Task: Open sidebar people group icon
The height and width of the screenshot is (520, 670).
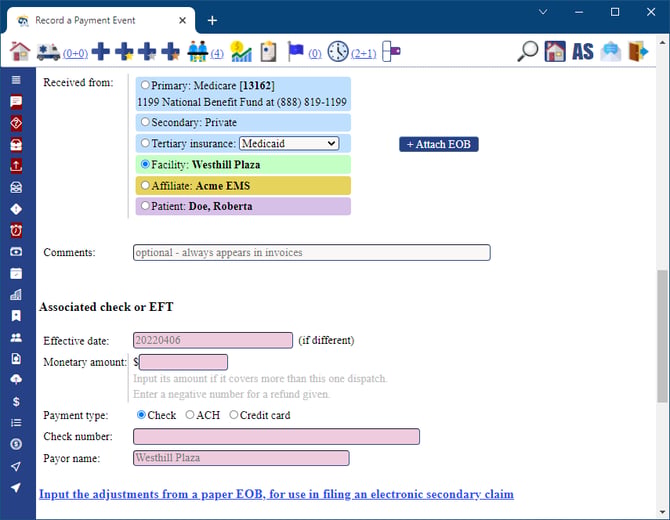Action: 16,338
